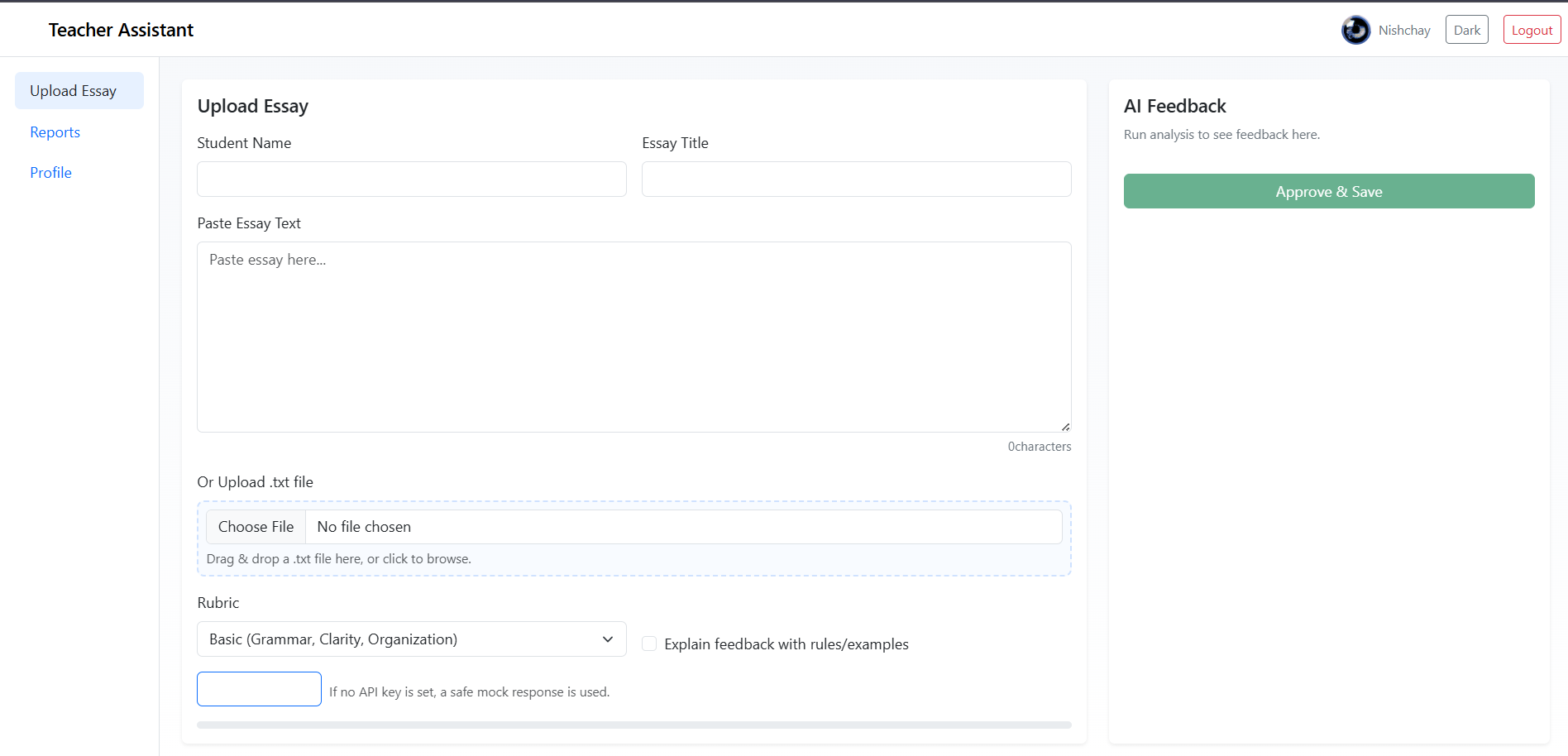
Task: Click the Logout button
Action: (x=1531, y=29)
